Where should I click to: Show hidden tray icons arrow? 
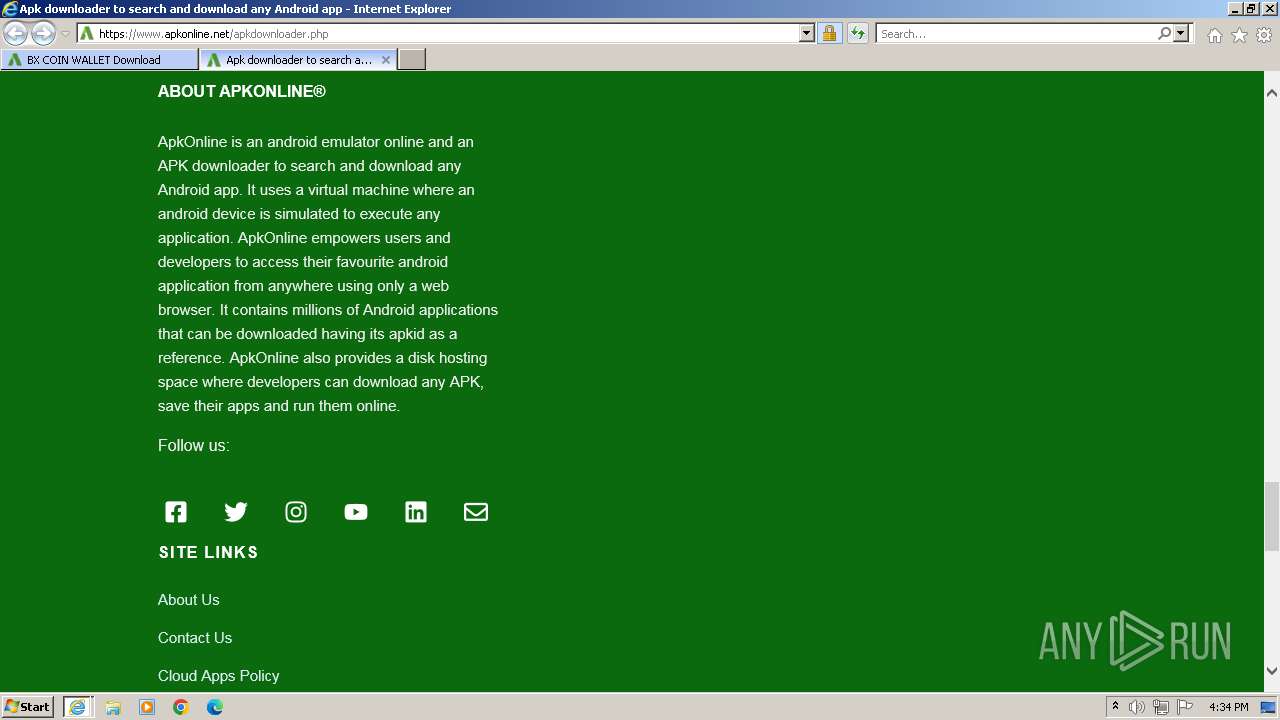[1115, 707]
